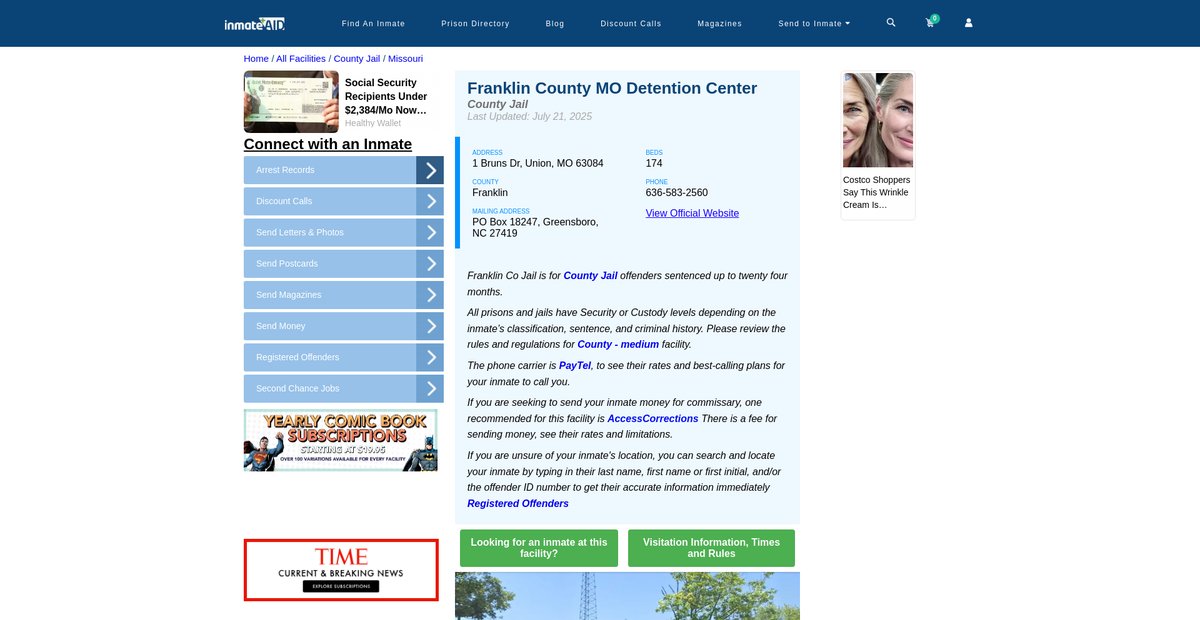1200x620 pixels.
Task: Open the user account icon
Action: pos(968,22)
